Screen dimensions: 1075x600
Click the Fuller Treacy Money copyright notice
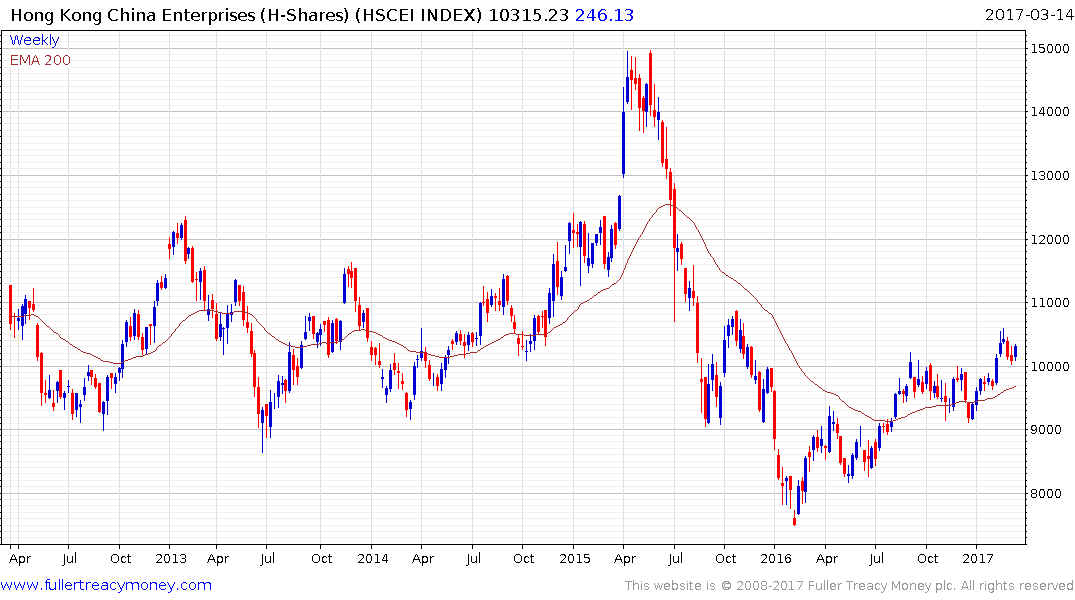(x=849, y=585)
